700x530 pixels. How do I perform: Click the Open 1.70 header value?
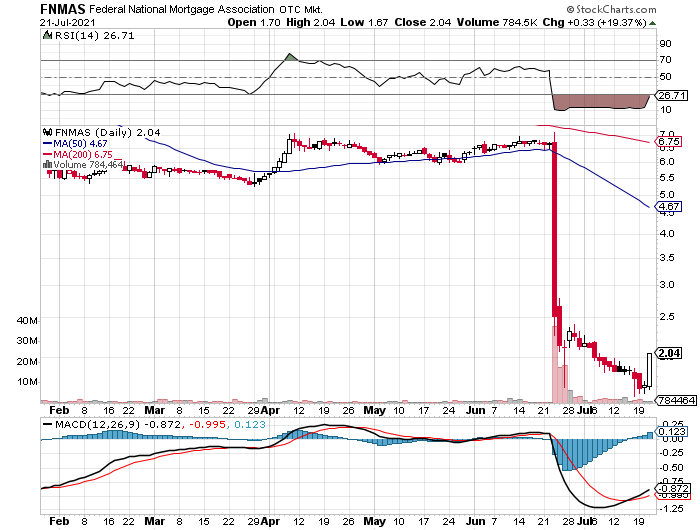[x=254, y=22]
